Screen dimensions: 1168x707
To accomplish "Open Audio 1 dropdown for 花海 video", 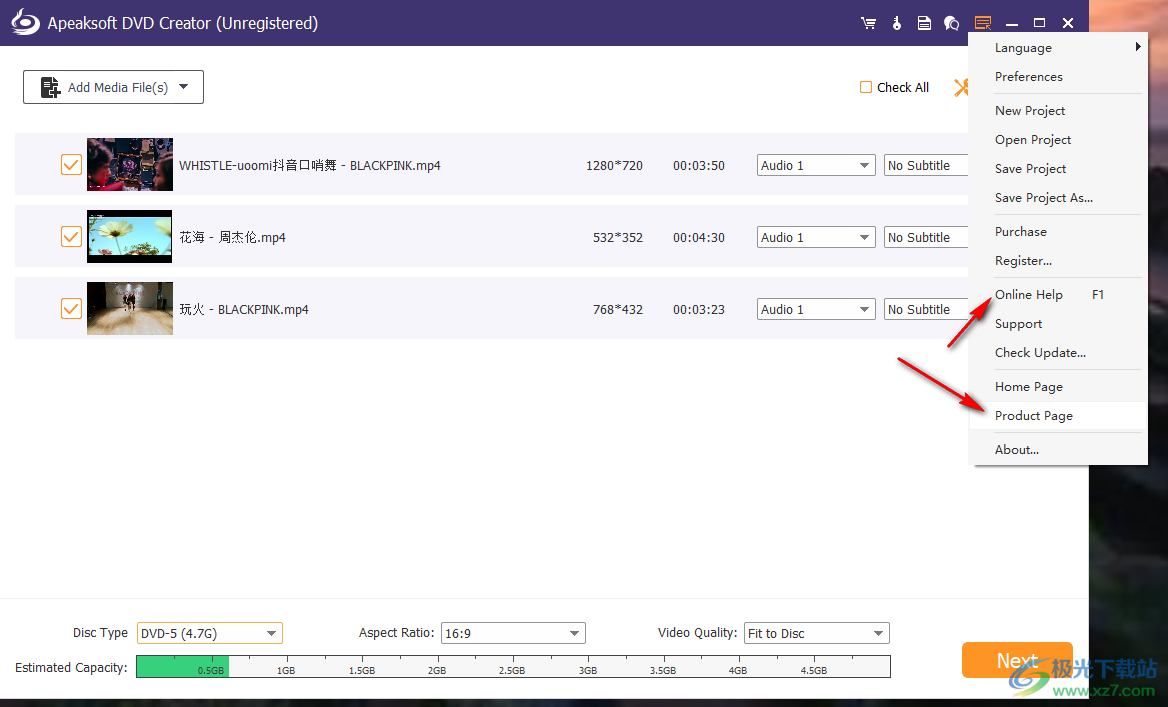I will [816, 238].
